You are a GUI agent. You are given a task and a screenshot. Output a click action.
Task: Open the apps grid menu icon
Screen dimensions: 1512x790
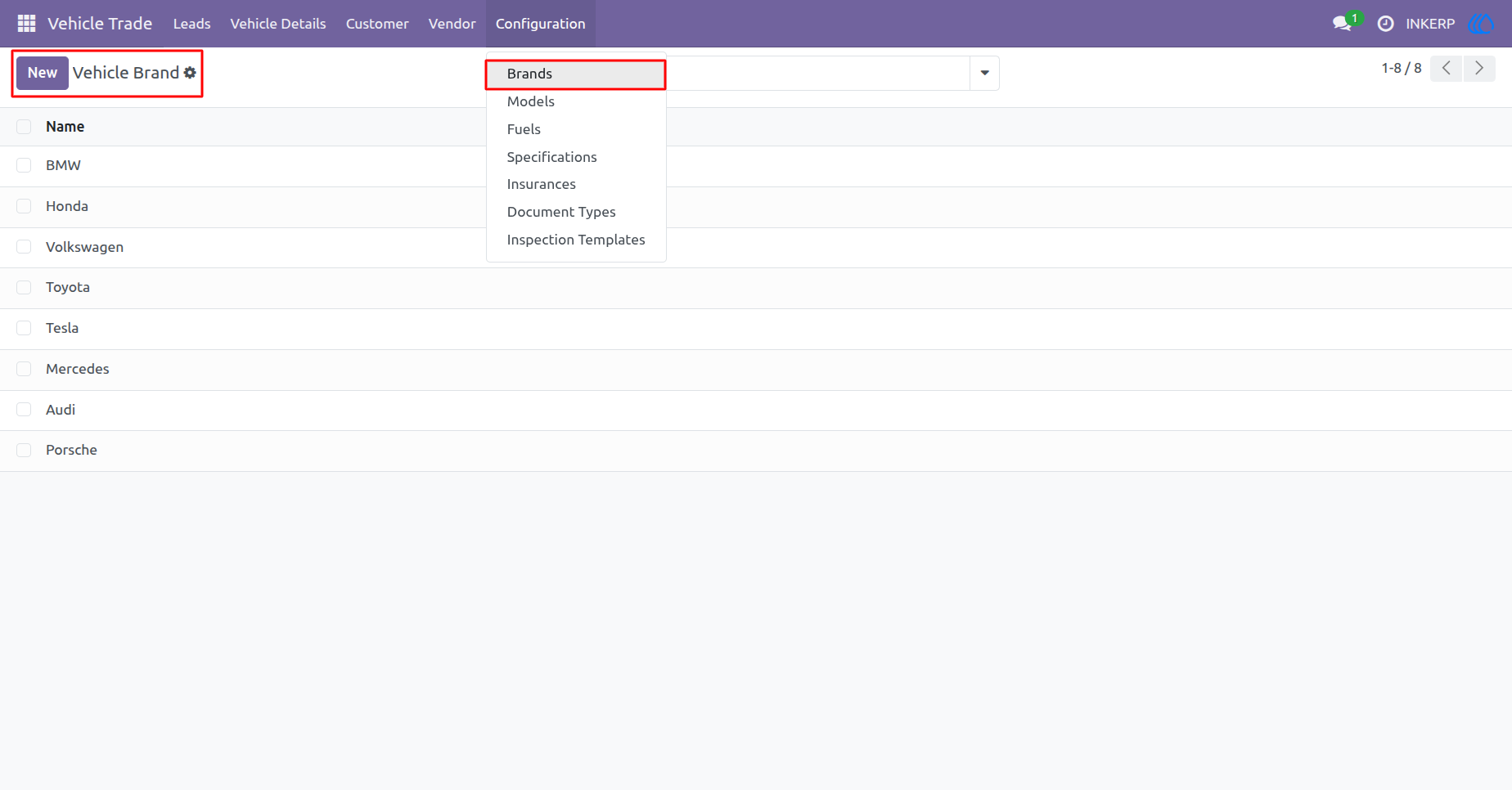pyautogui.click(x=26, y=24)
